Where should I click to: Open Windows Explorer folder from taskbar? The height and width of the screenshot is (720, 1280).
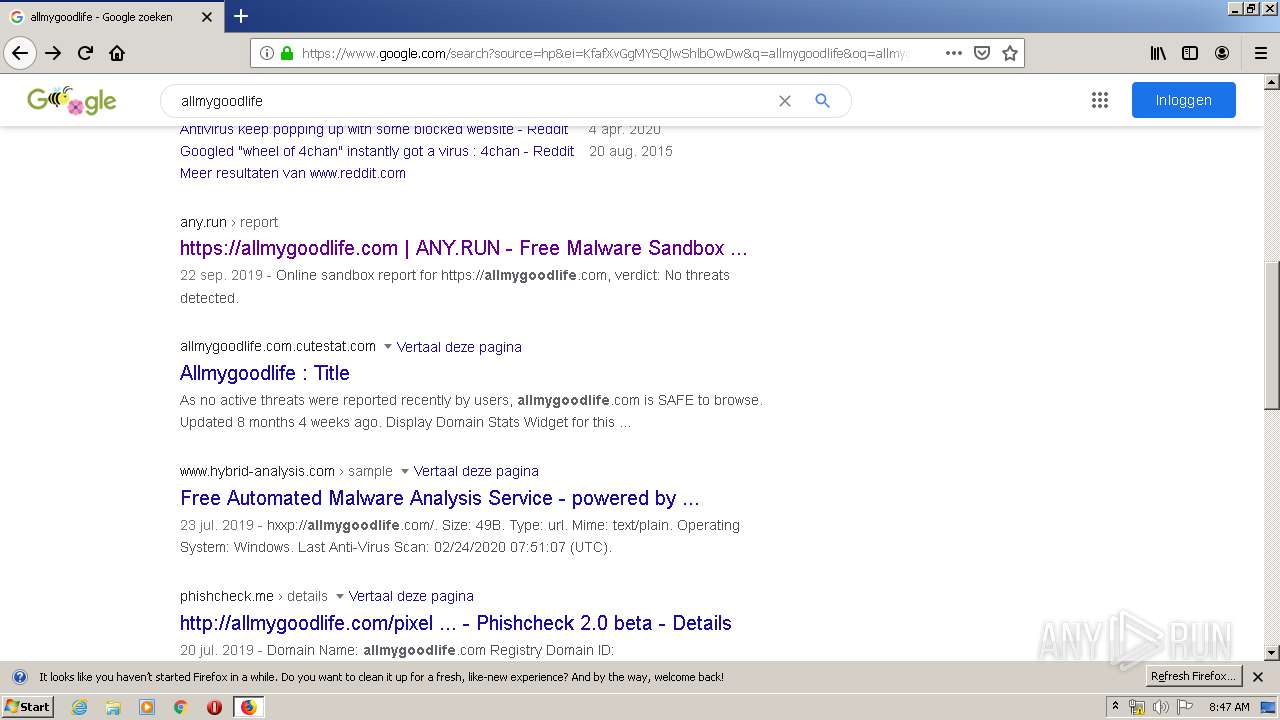113,707
